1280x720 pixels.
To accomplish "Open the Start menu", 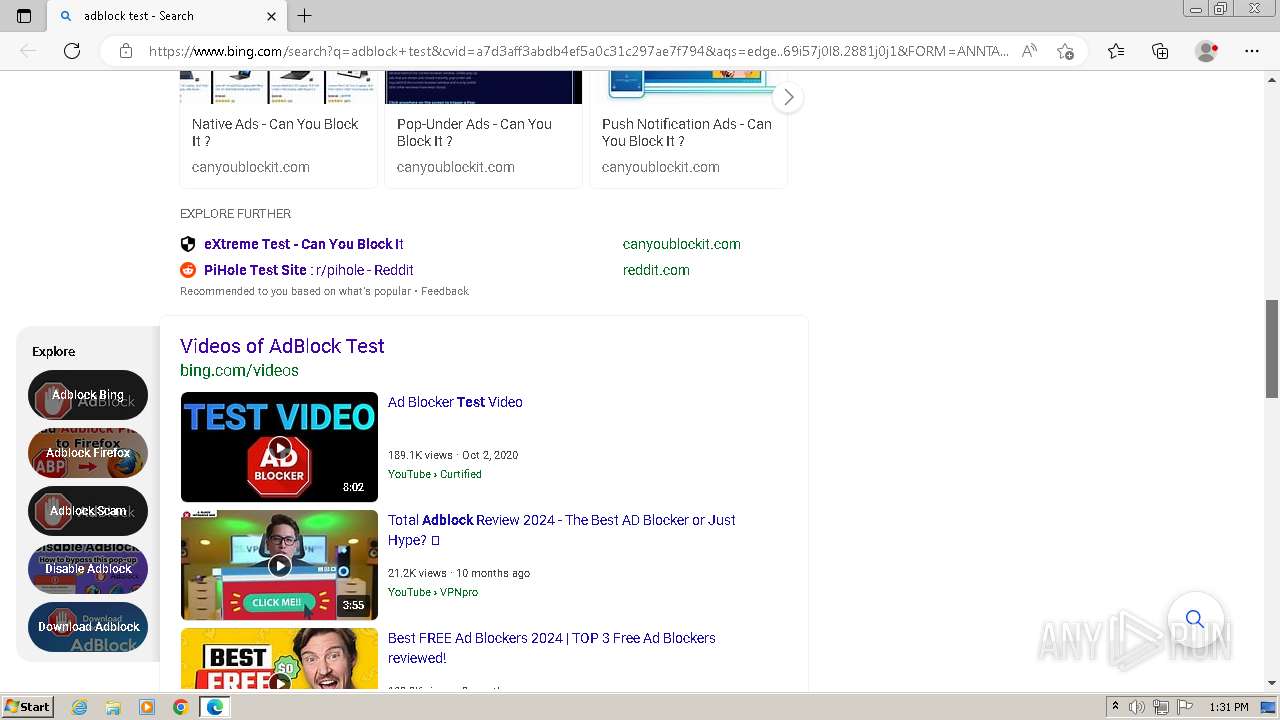I will pyautogui.click(x=27, y=707).
